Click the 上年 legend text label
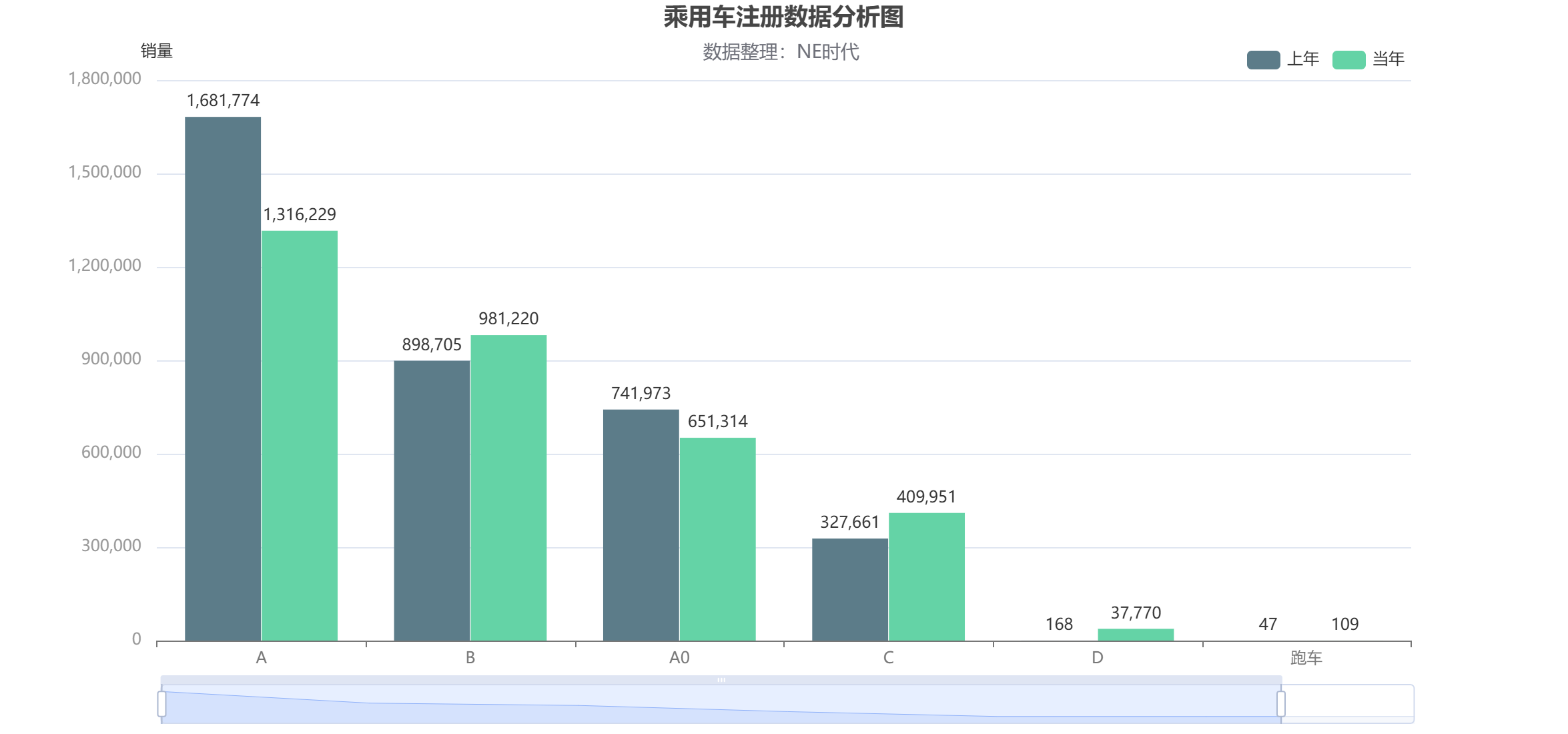This screenshot has width=1568, height=734. (x=1302, y=59)
